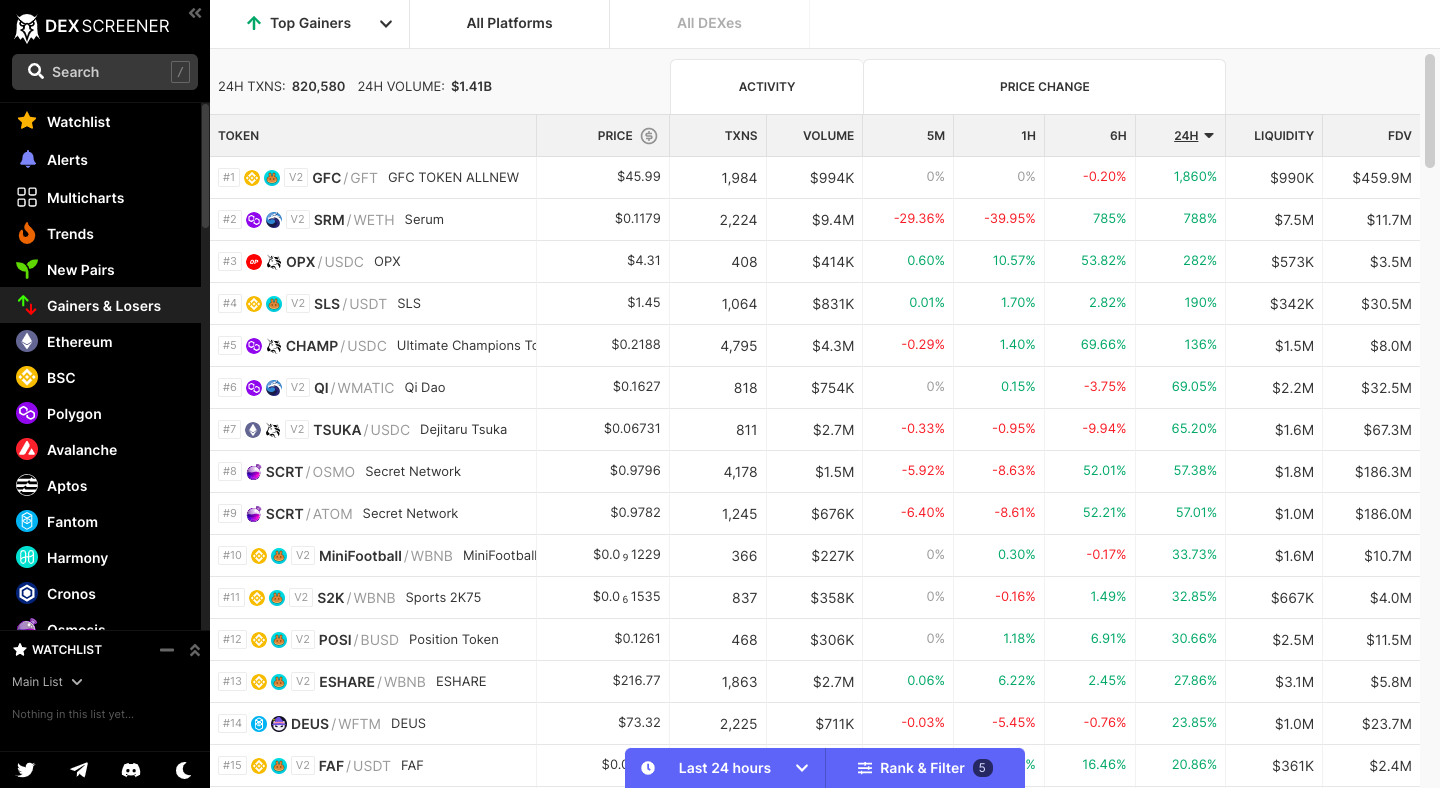Switch to the Avalanche chain
The height and width of the screenshot is (788, 1440).
tap(100, 450)
